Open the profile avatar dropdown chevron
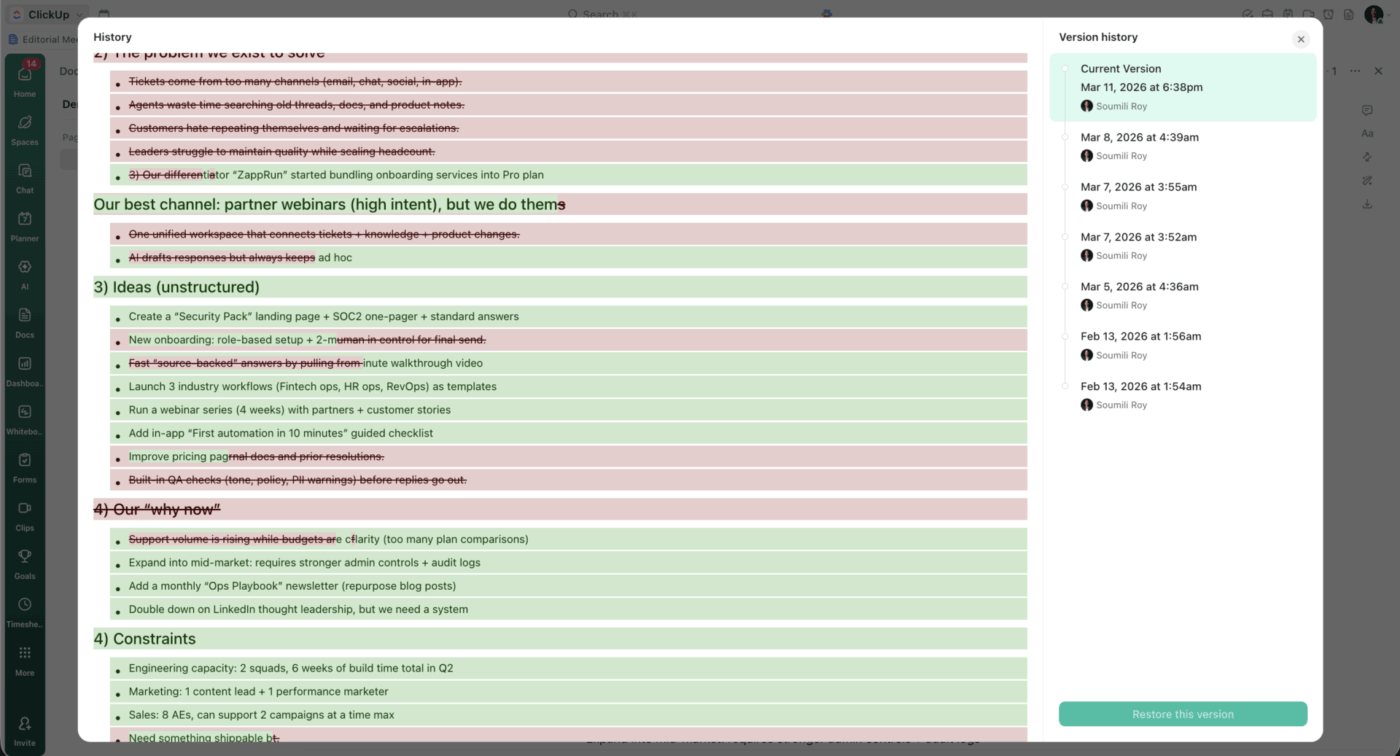This screenshot has height=756, width=1400. pyautogui.click(x=1389, y=14)
